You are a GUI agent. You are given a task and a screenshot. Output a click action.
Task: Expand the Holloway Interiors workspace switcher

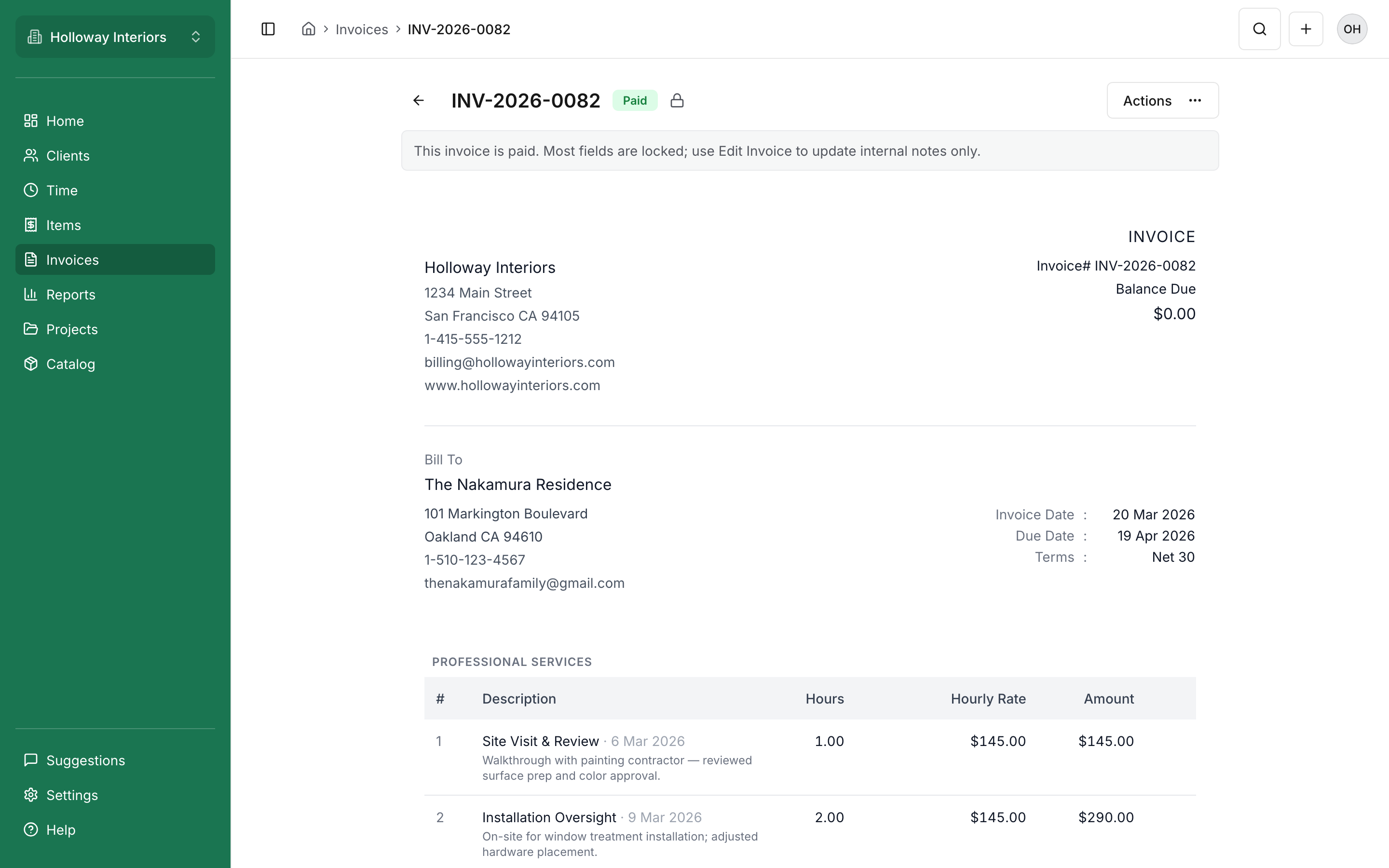point(115,37)
